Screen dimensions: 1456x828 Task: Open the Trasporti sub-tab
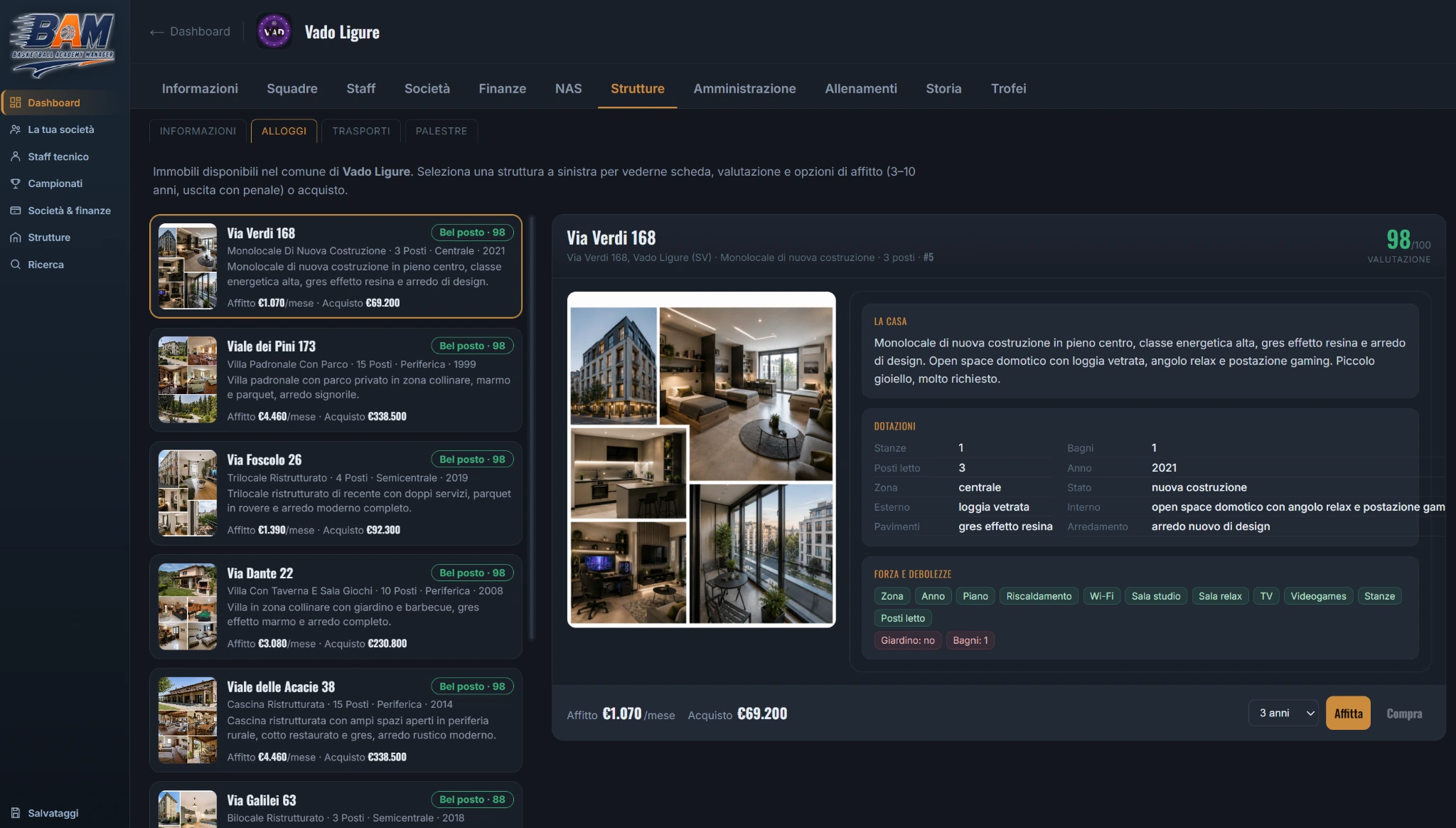pos(361,131)
